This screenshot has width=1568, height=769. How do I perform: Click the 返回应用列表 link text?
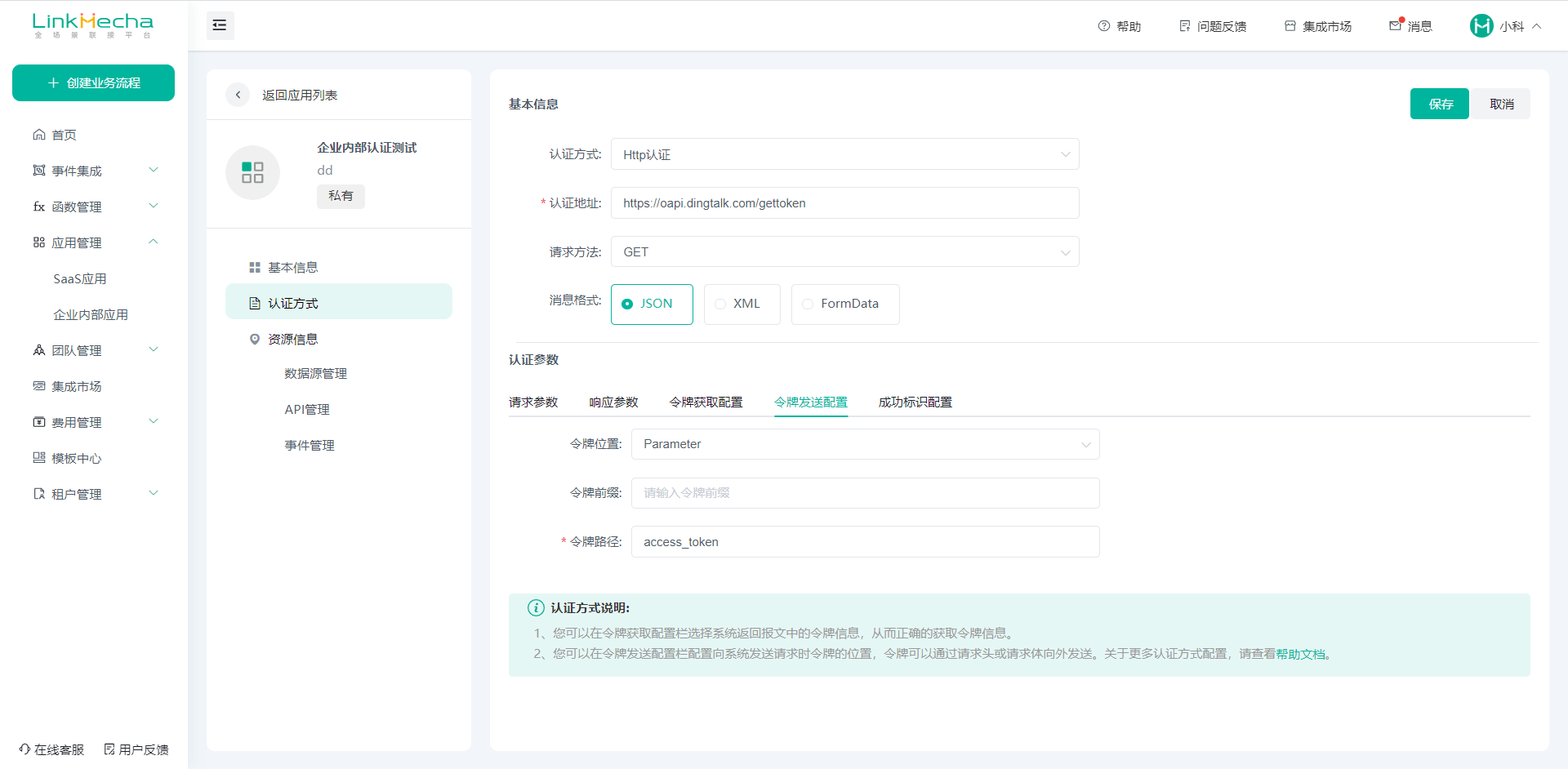300,96
